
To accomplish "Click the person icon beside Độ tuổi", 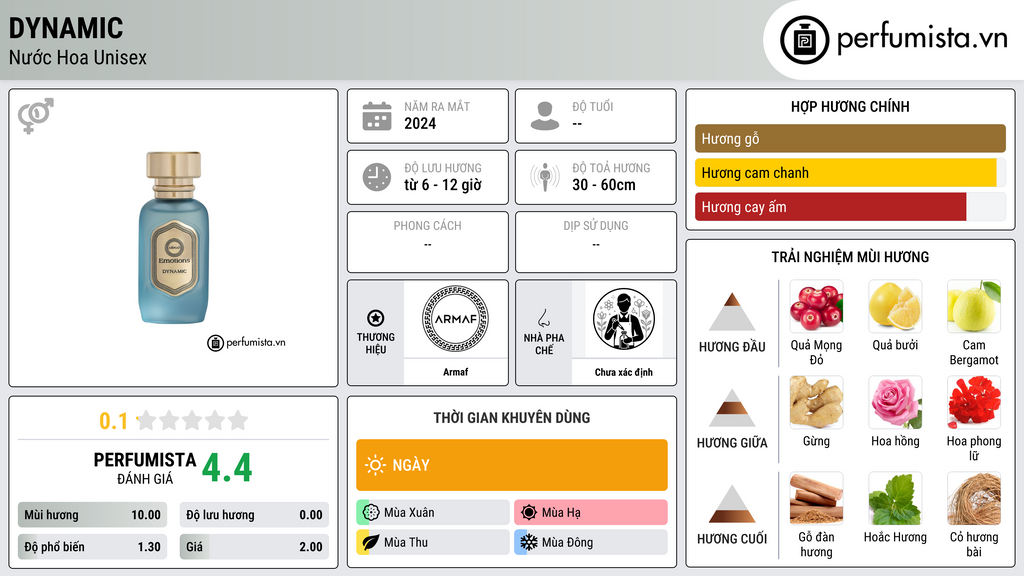I will (545, 116).
